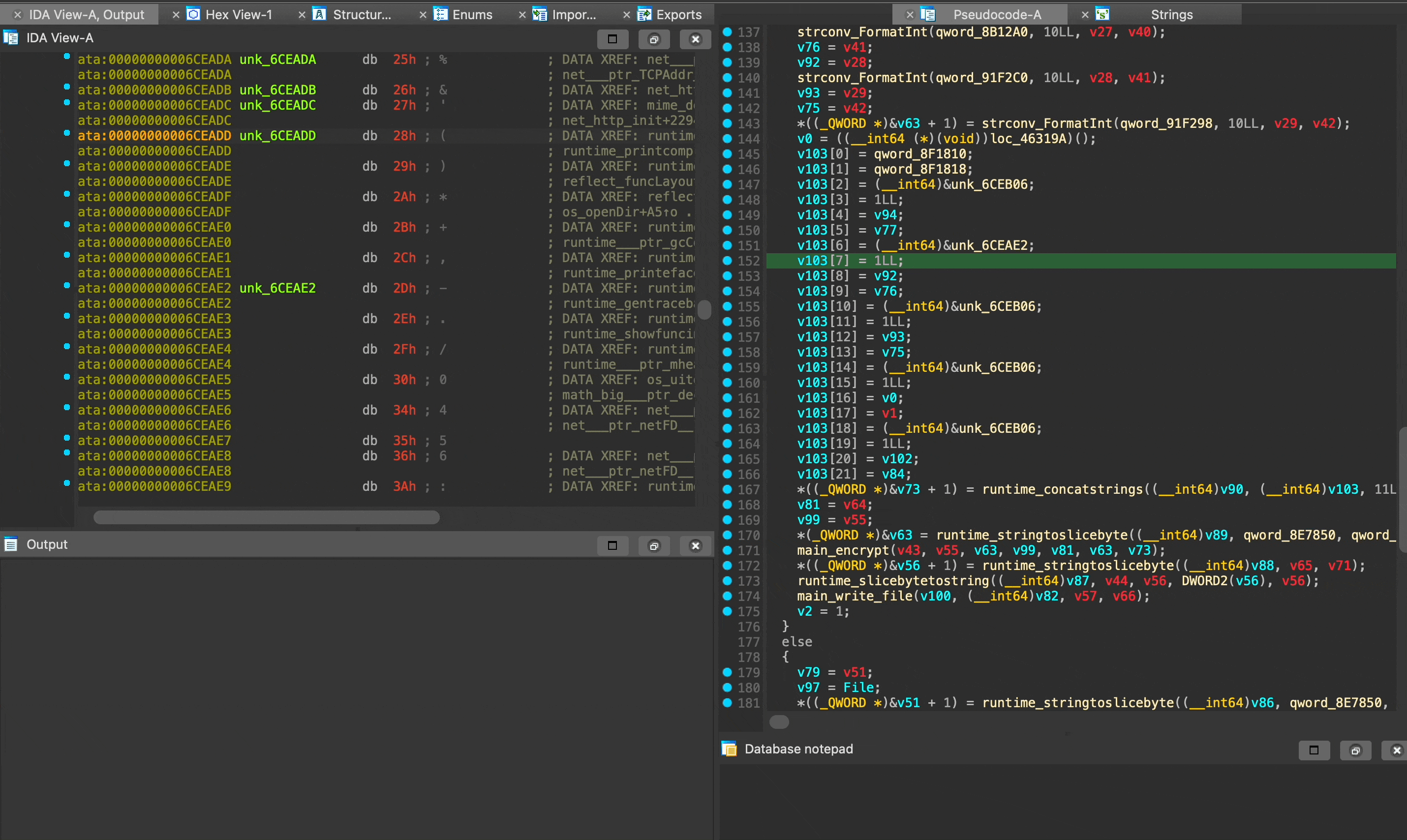Switch to the Strings tab
1407x840 pixels.
(1171, 14)
